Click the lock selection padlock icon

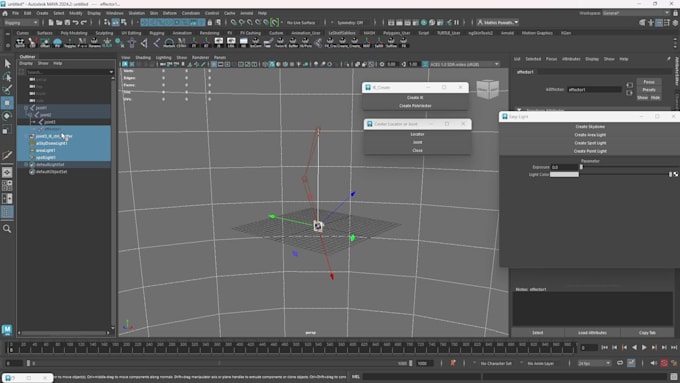(x=210, y=23)
